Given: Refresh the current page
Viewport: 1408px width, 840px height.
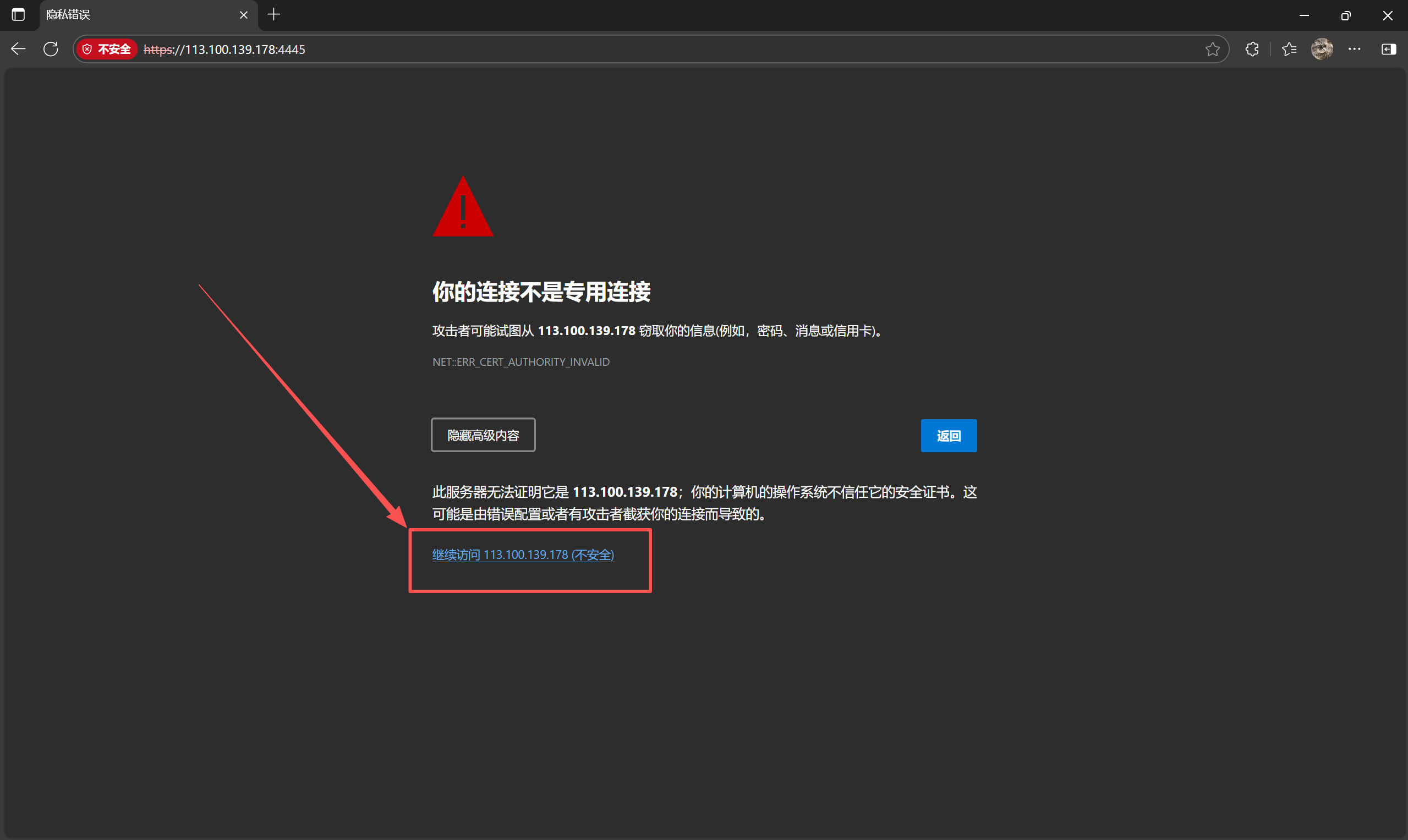Looking at the screenshot, I should click(x=51, y=50).
